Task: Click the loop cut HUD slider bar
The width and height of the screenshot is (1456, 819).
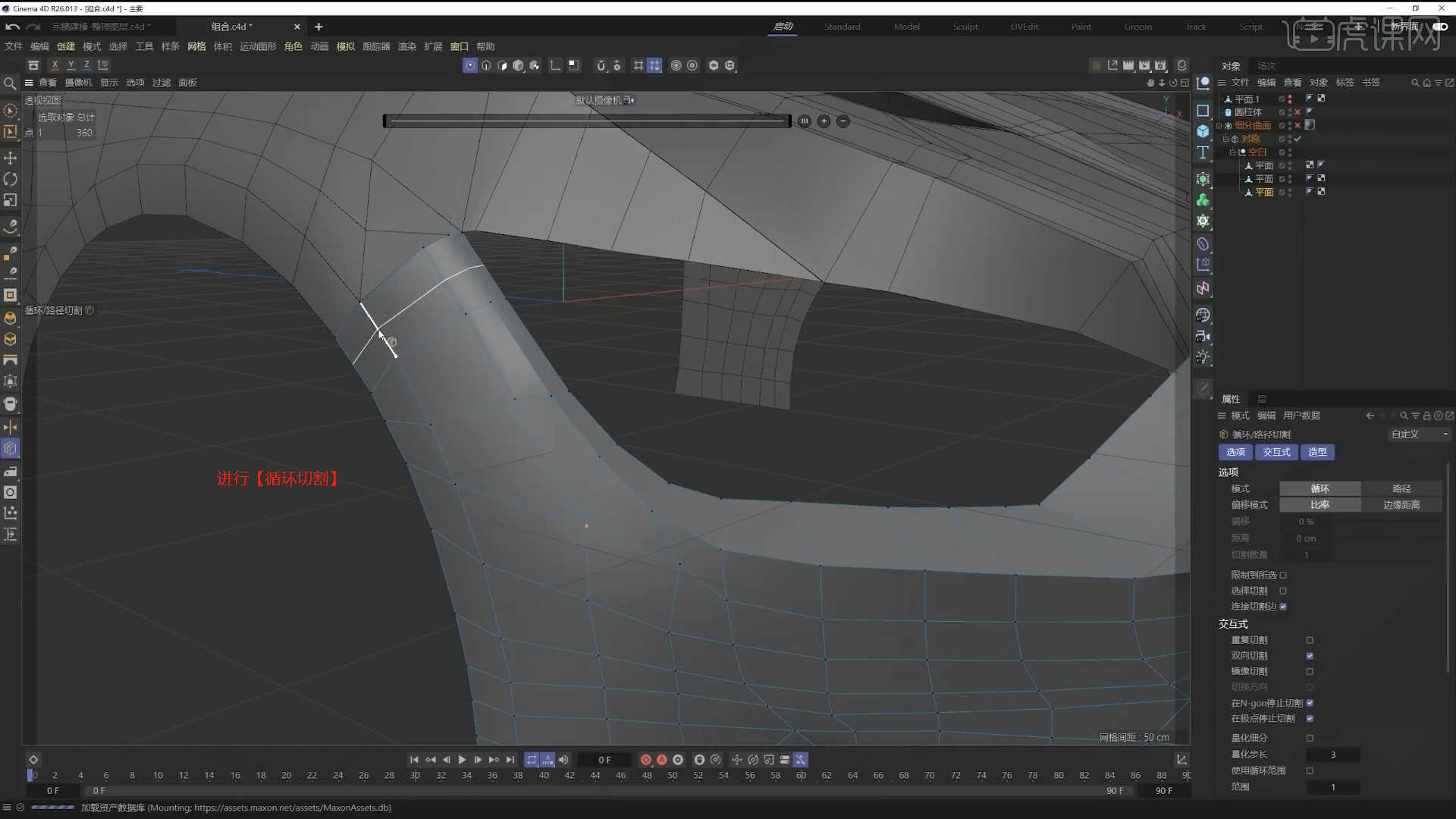Action: coord(587,121)
